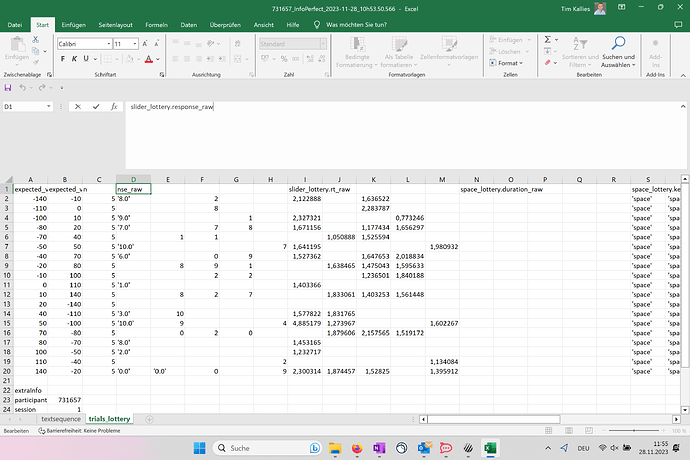Open the textsequence sheet tab

pos(61,419)
